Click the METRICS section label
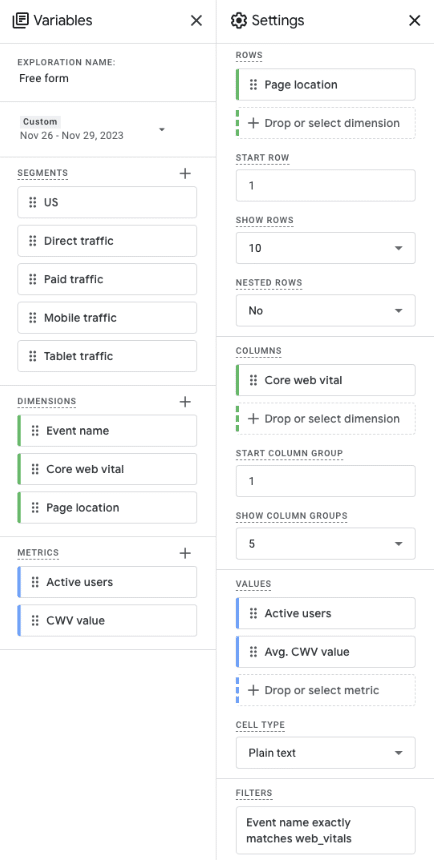Image resolution: width=437 pixels, height=867 pixels. click(38, 553)
